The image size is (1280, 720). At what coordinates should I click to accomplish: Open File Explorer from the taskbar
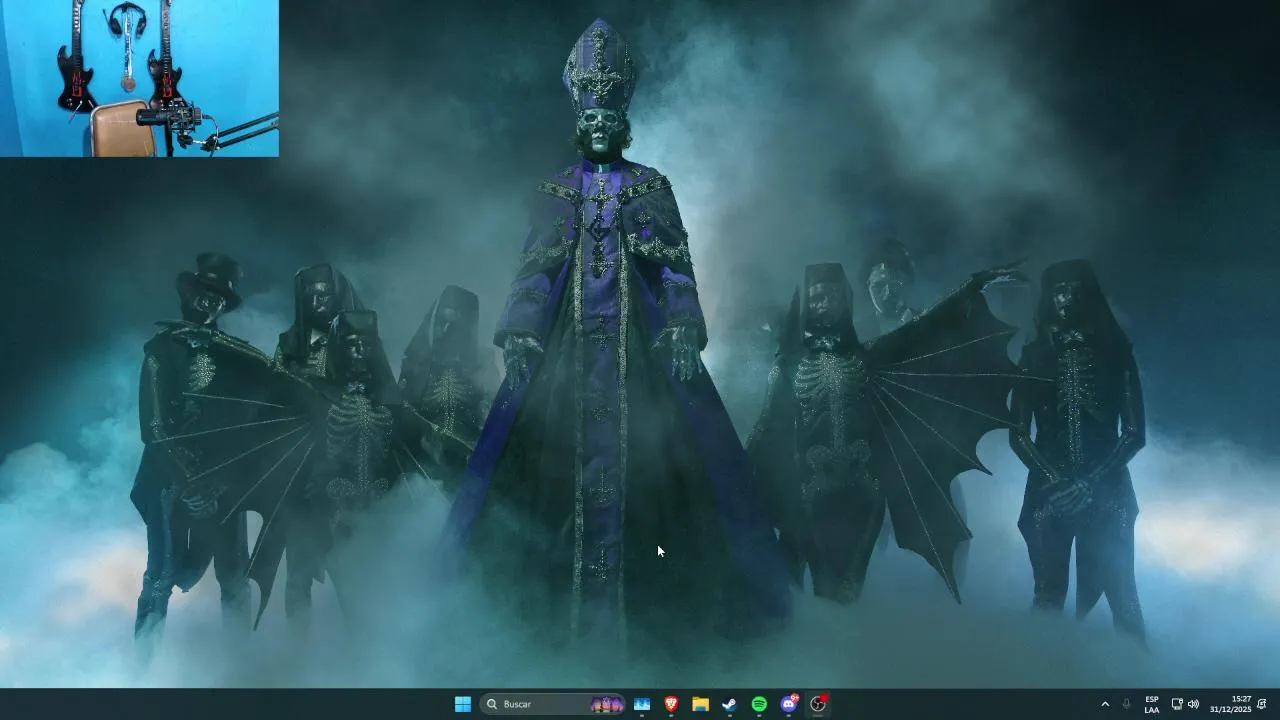pyautogui.click(x=700, y=704)
